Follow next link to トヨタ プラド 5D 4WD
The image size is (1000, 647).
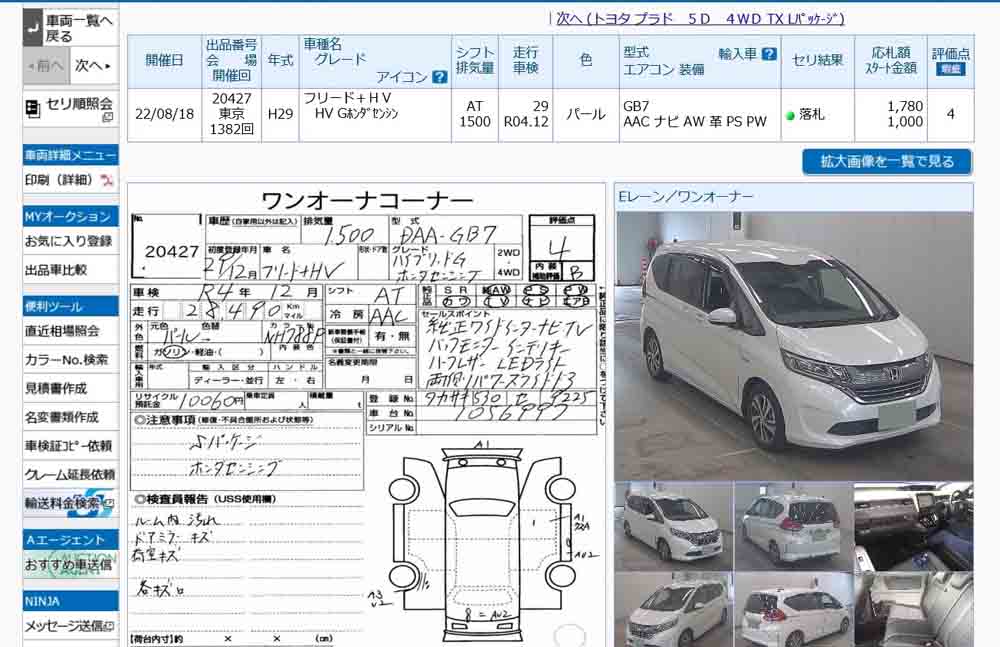click(700, 19)
